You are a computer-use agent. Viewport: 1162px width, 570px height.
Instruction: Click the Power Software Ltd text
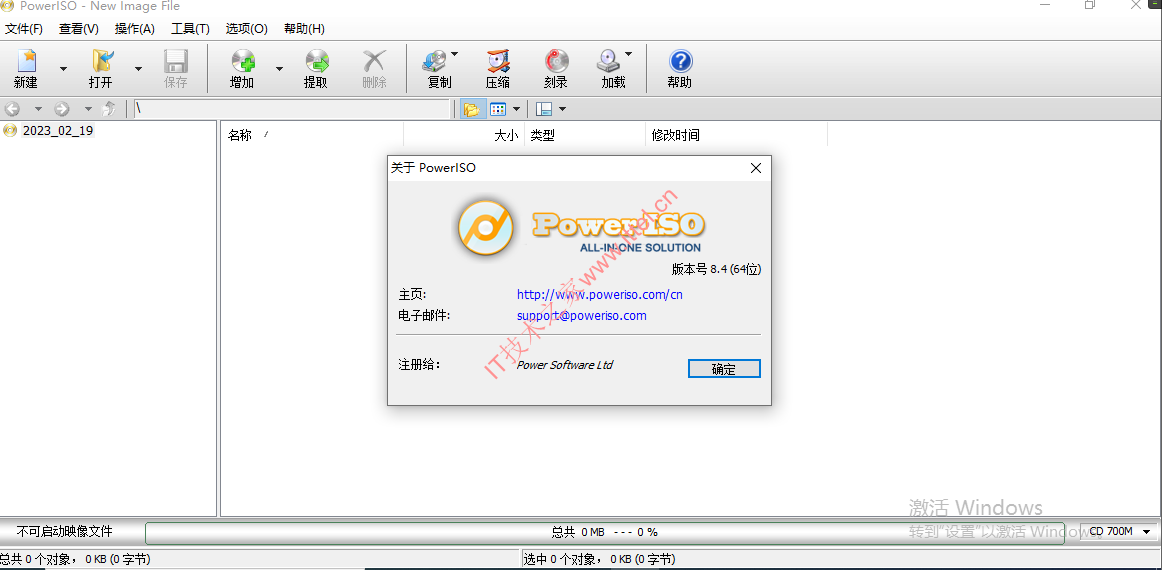pos(565,365)
